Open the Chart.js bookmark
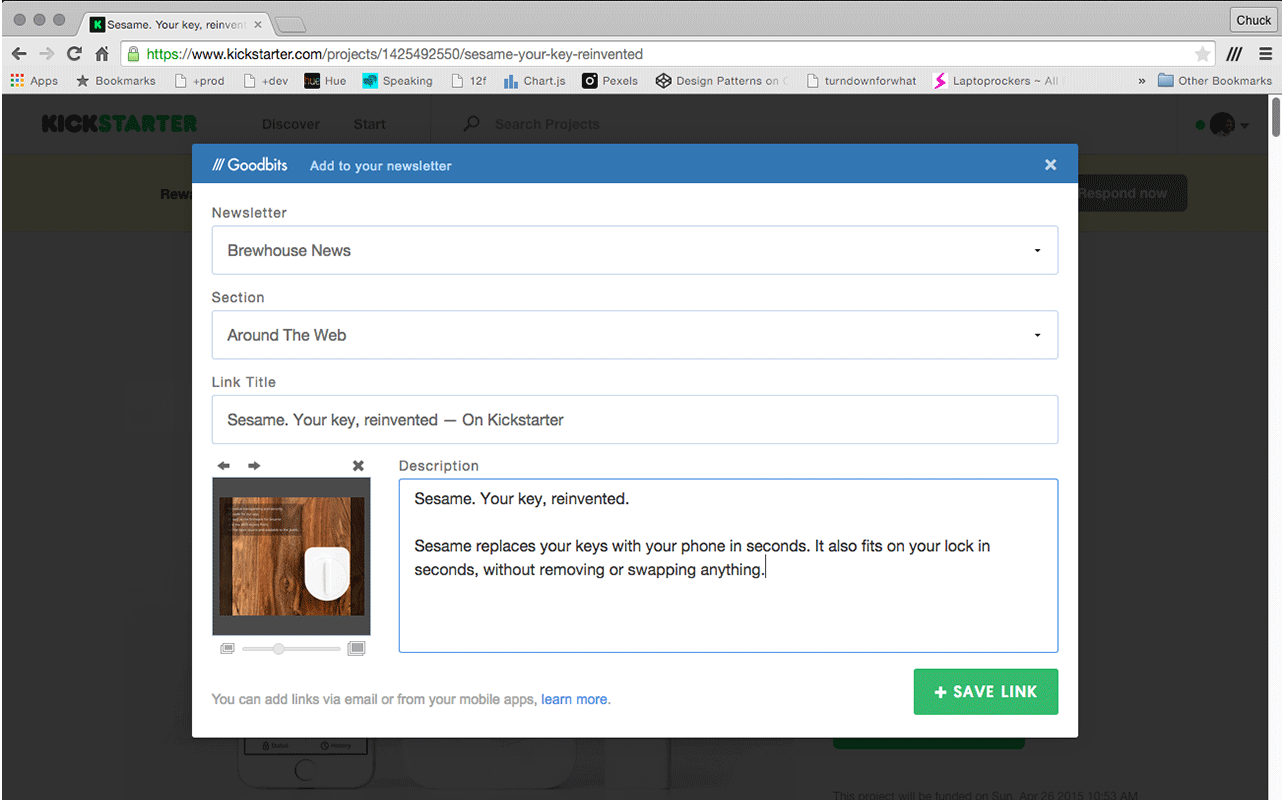 click(535, 81)
